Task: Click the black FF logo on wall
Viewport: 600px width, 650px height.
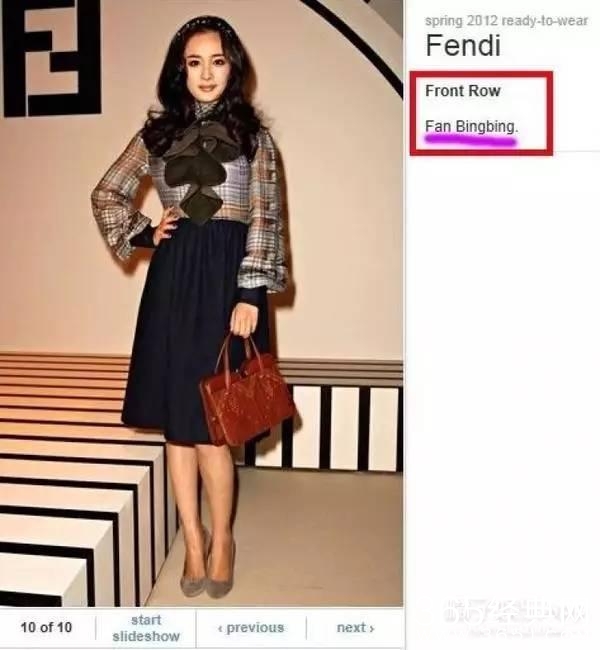Action: (x=51, y=56)
